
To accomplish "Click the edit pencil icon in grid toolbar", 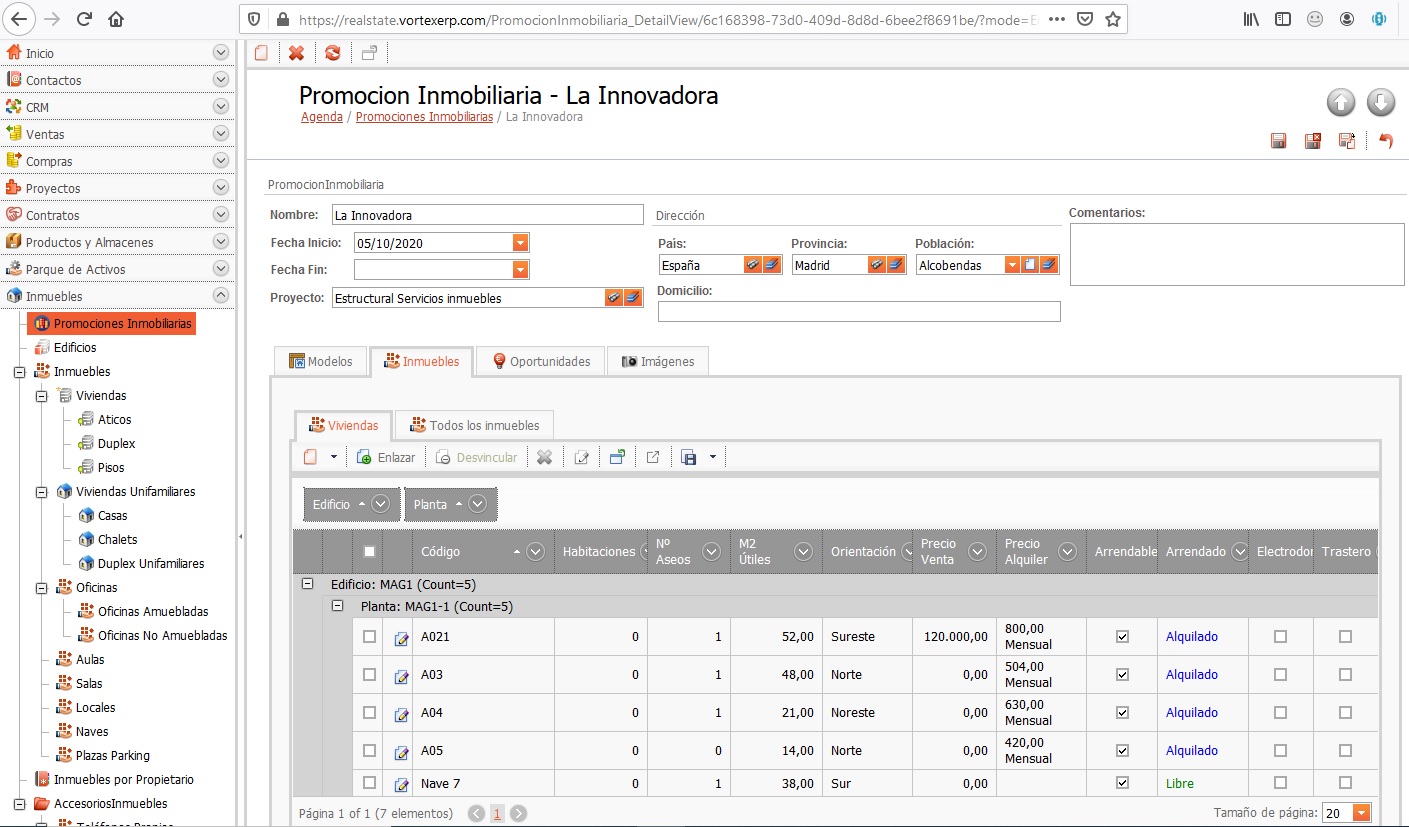I will 581,457.
